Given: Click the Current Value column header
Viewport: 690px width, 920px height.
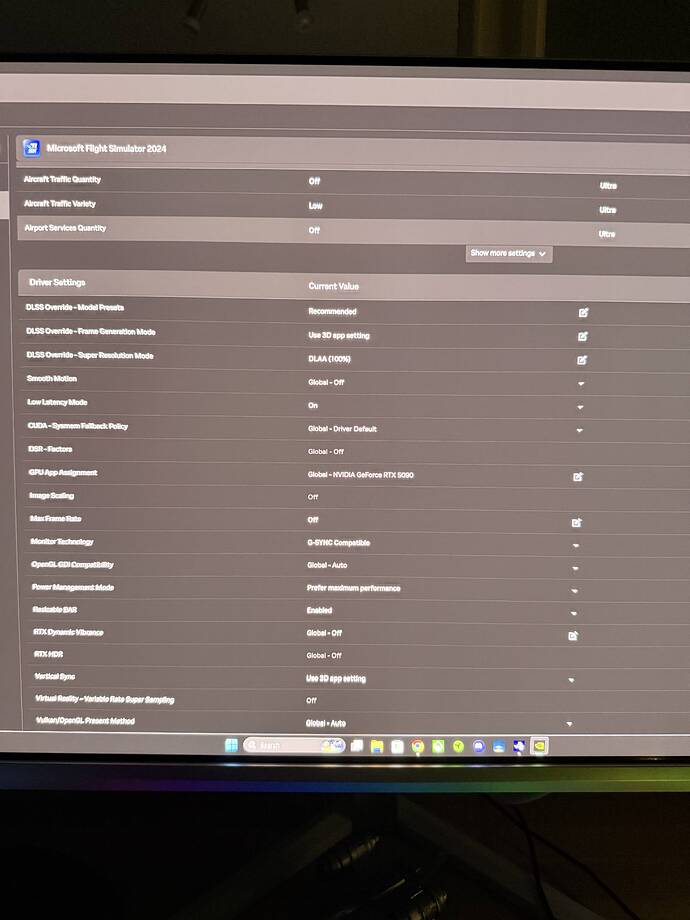Looking at the screenshot, I should pos(333,286).
